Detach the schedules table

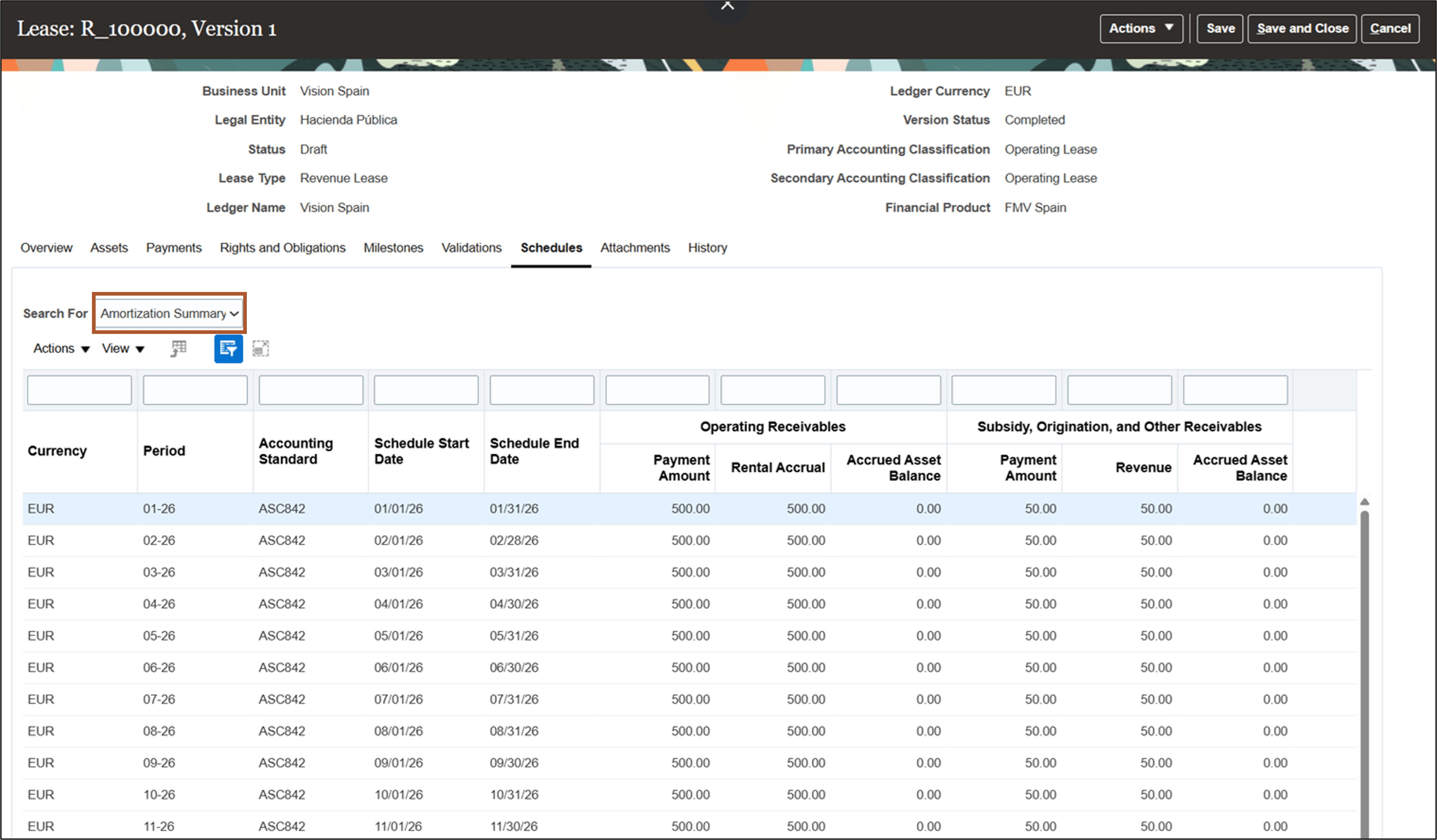click(x=261, y=348)
